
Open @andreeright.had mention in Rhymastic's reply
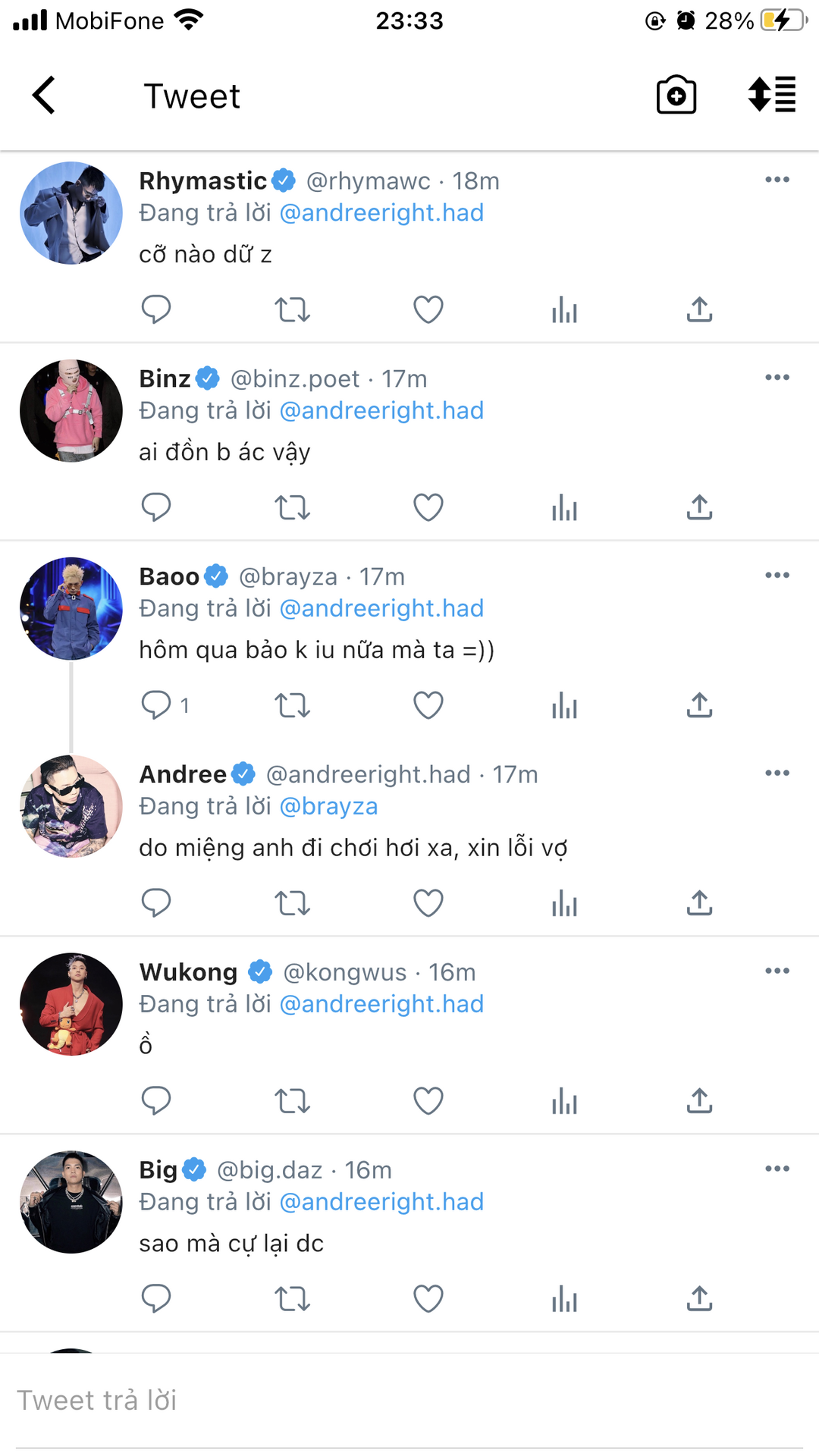(x=381, y=213)
